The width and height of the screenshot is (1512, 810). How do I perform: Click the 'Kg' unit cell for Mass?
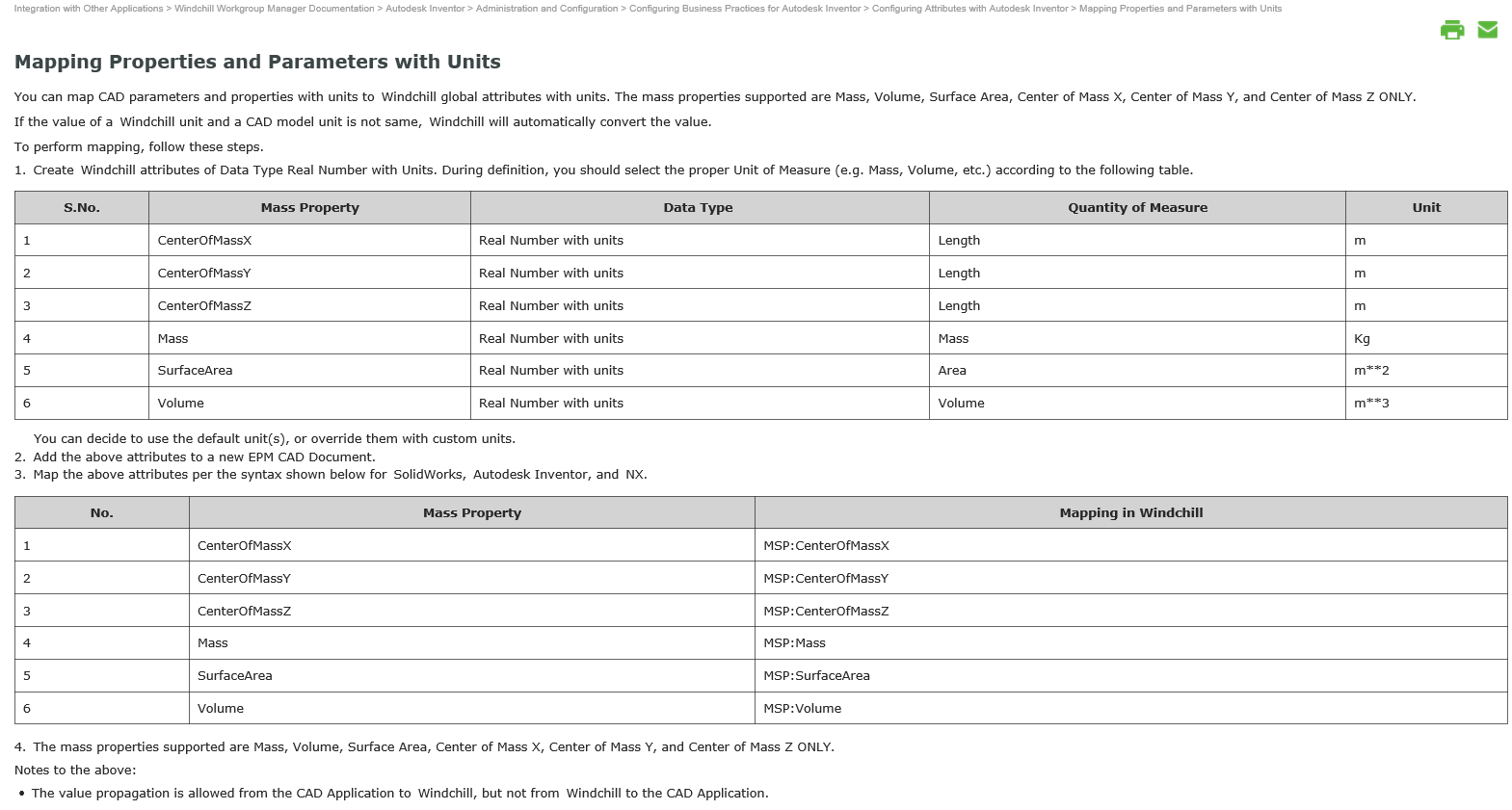point(1362,339)
